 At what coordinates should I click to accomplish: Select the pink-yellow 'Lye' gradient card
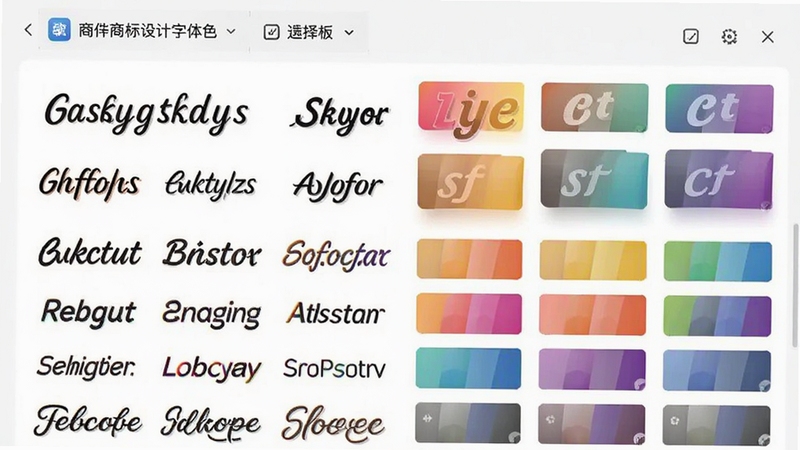coord(471,109)
